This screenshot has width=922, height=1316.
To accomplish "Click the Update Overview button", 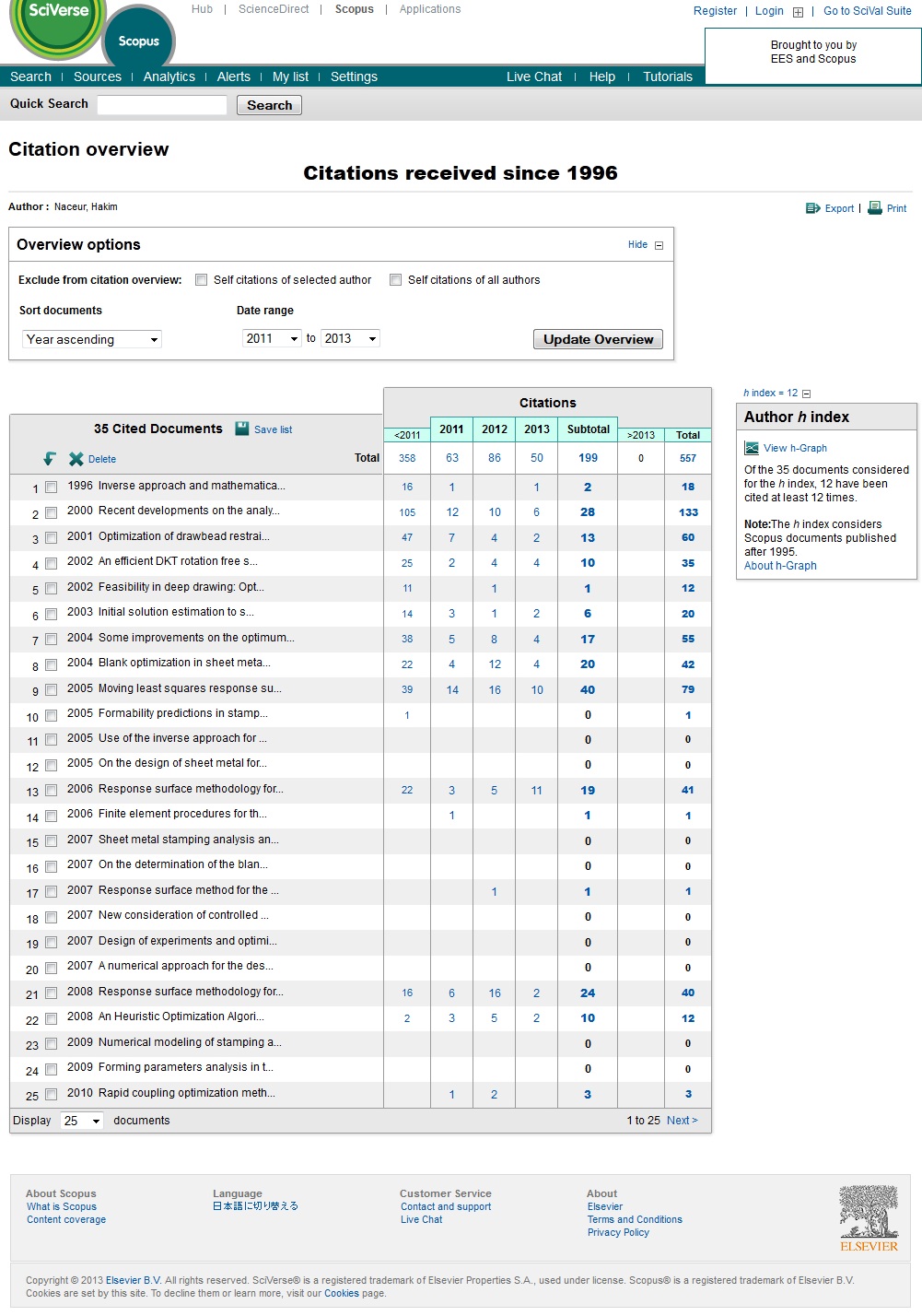I will pos(598,339).
